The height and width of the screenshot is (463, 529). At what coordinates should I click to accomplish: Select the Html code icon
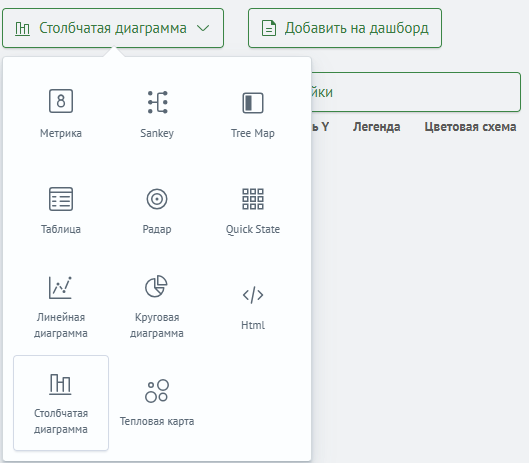tap(253, 295)
